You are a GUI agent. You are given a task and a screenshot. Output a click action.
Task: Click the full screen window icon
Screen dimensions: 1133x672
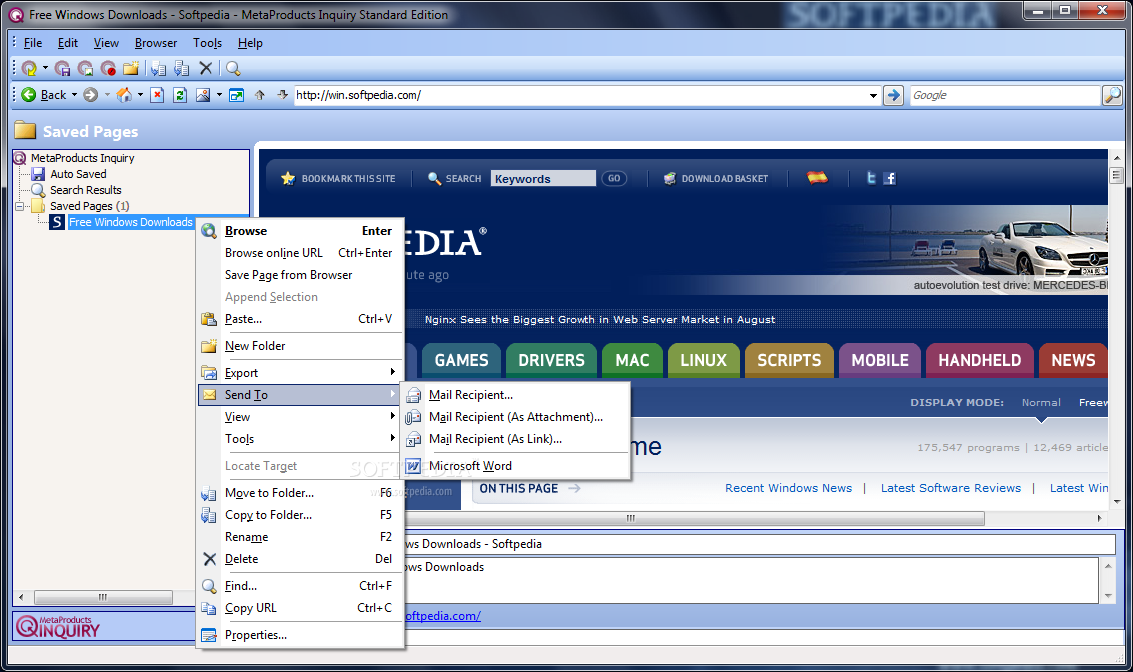click(236, 95)
